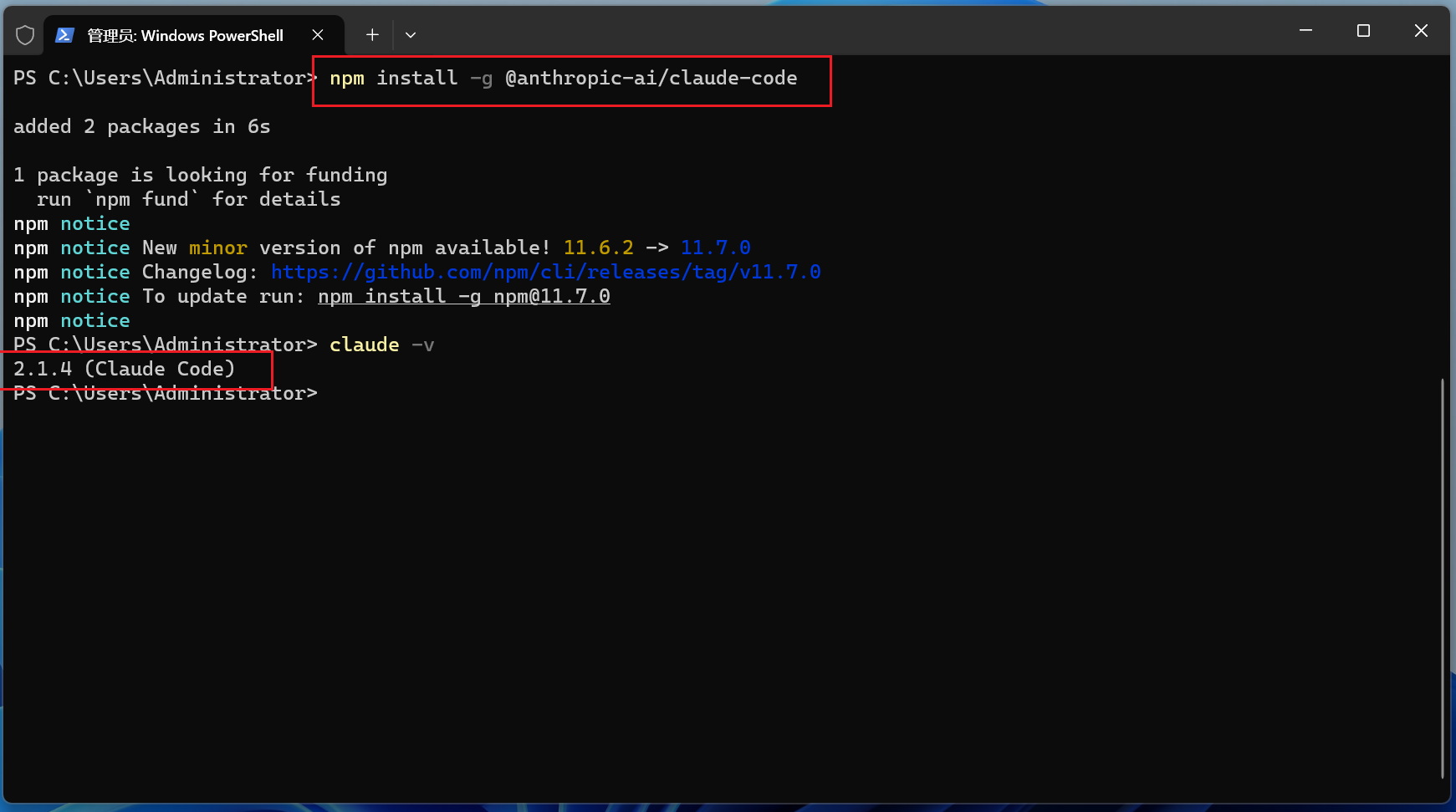Click the empty title bar drag area

(836, 31)
